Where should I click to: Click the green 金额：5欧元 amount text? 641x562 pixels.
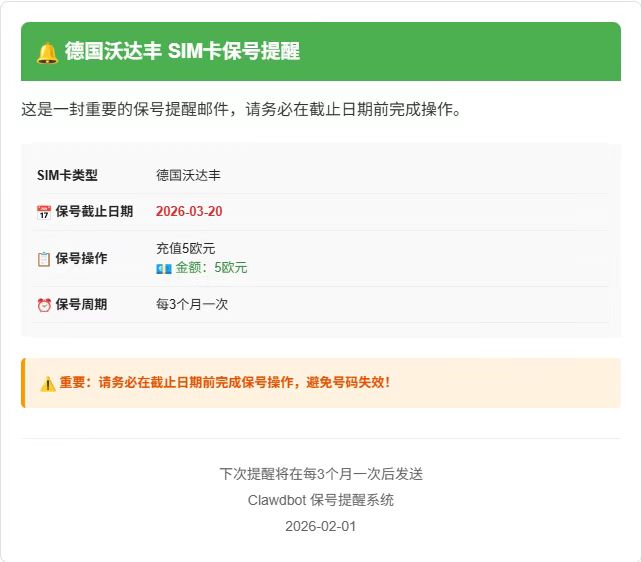coord(211,268)
